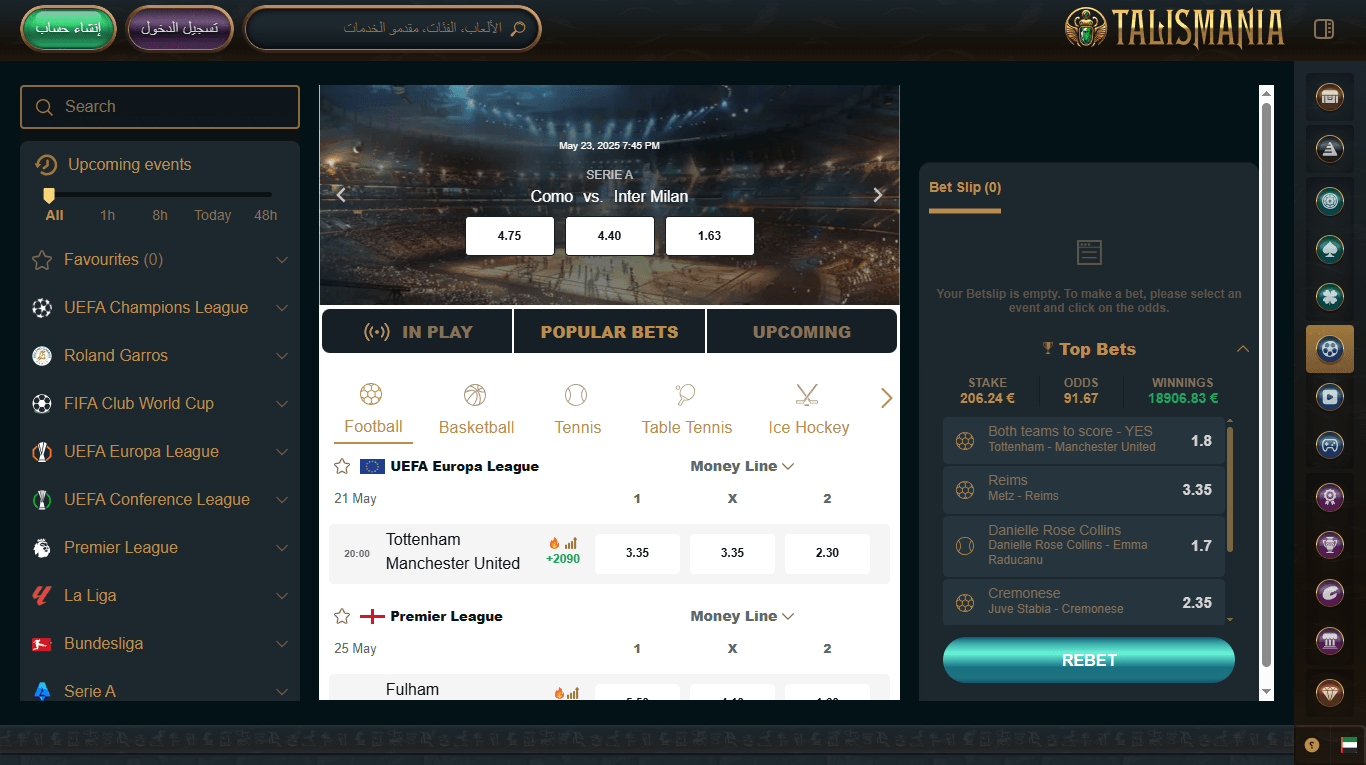Choose the Ice Hockey sport icon

808,395
